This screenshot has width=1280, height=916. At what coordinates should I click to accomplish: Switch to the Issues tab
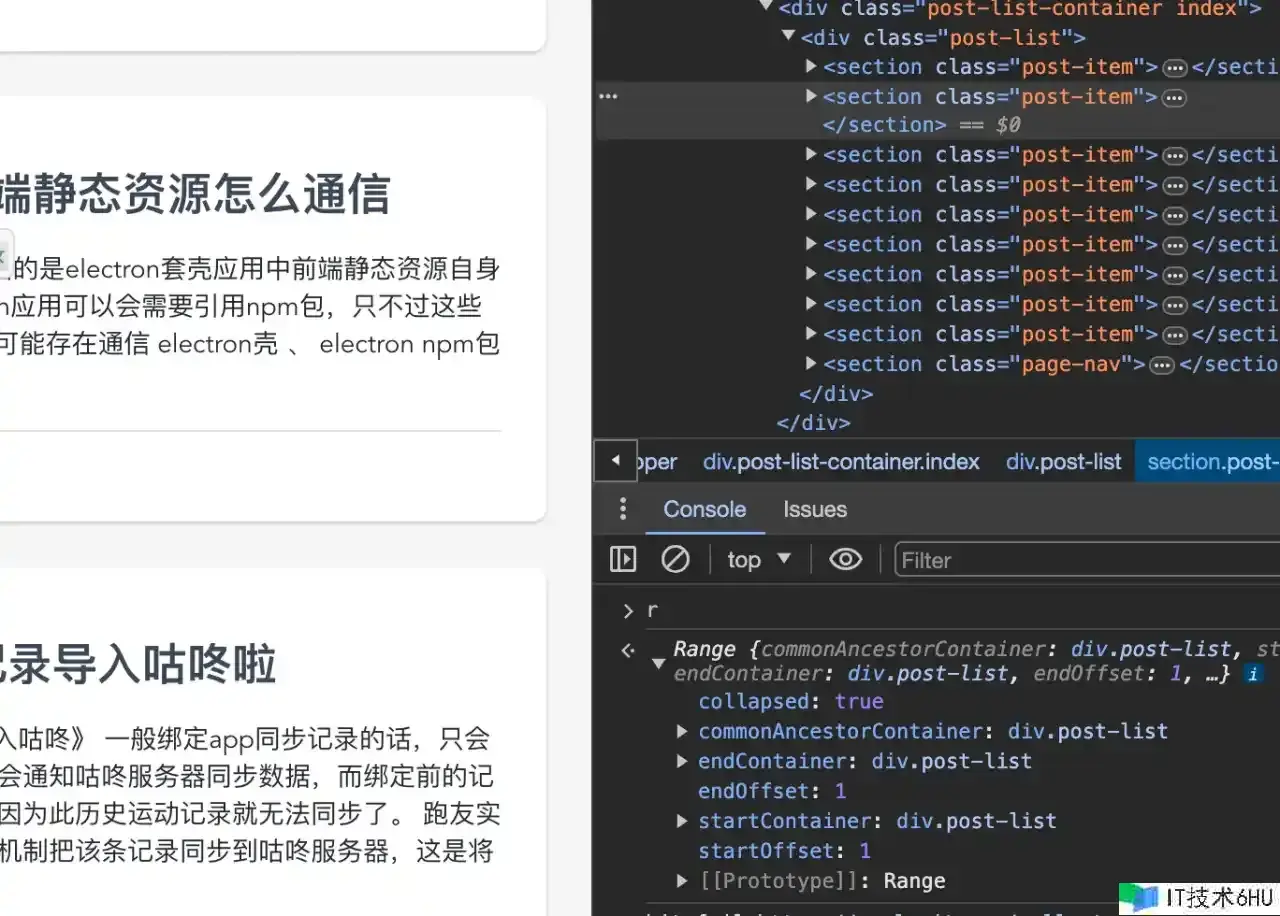tap(814, 509)
